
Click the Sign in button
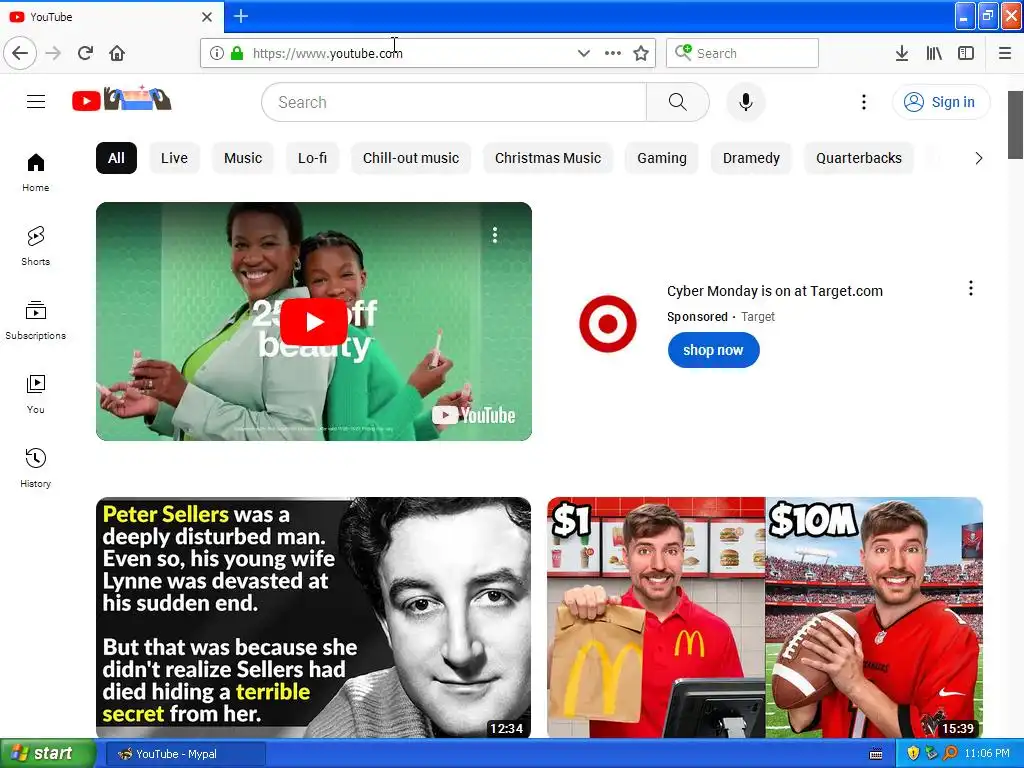pos(940,102)
